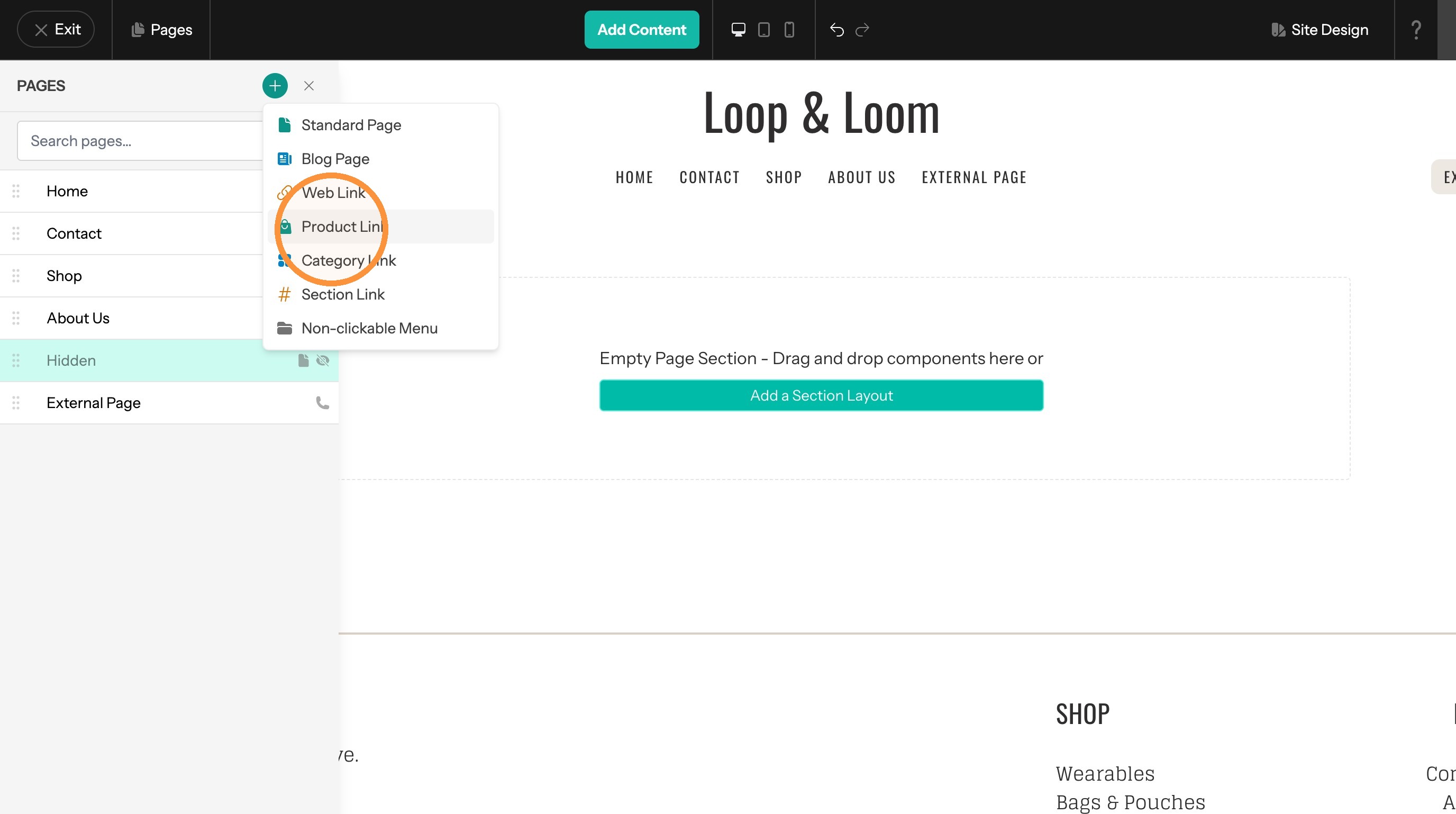Click the redo arrow icon

click(862, 30)
